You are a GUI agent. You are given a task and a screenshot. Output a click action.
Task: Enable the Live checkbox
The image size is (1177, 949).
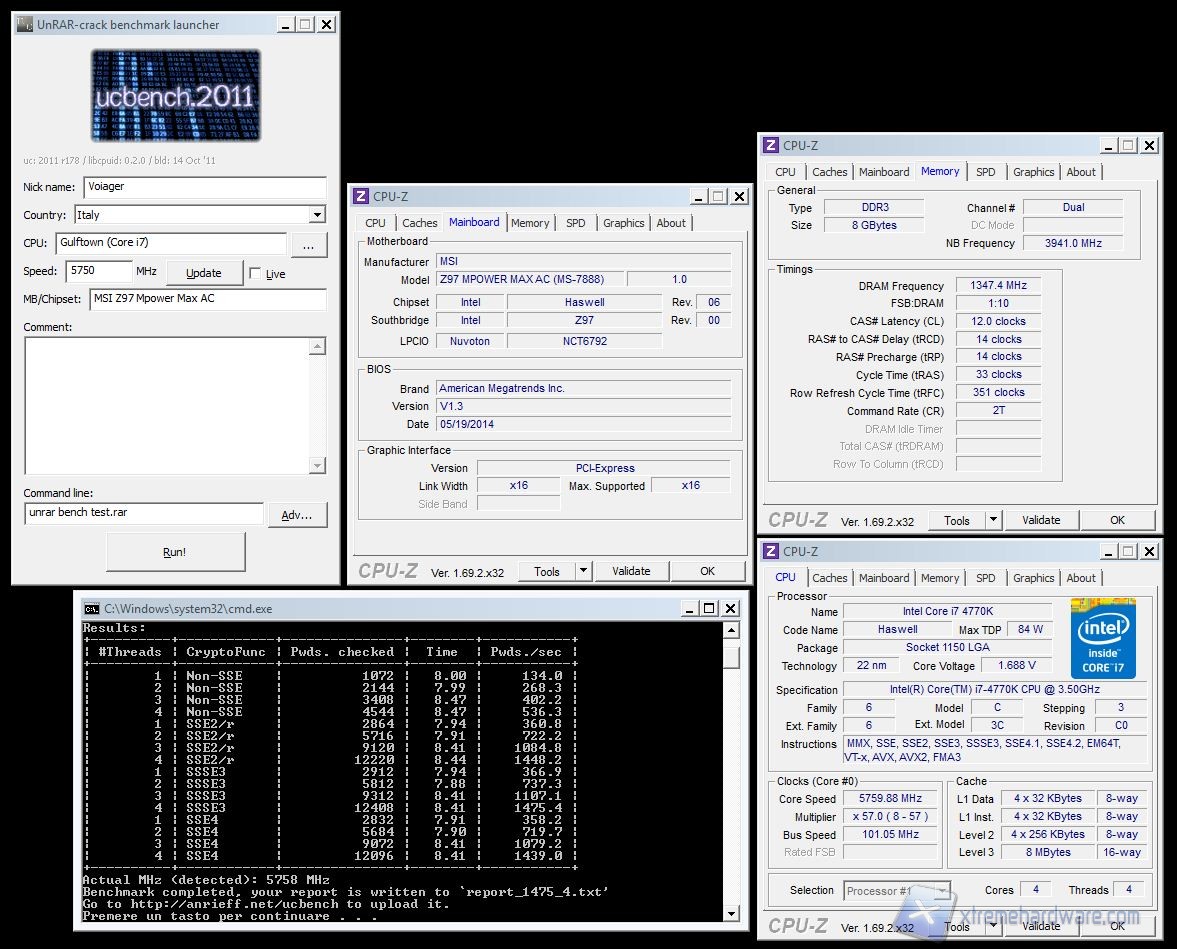255,274
